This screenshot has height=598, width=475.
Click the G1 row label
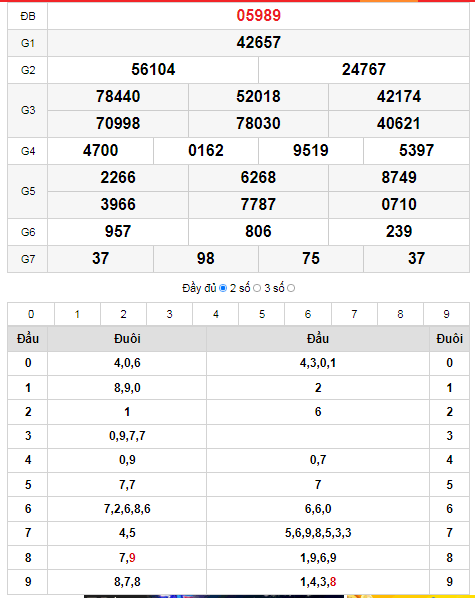tap(28, 43)
